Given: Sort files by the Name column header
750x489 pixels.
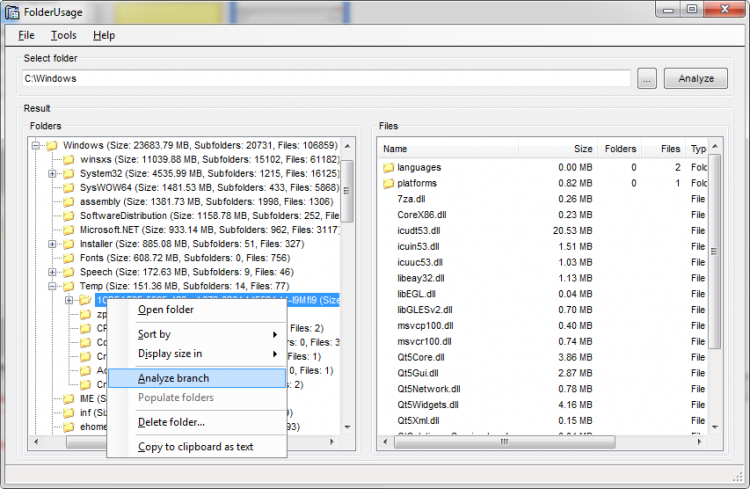Looking at the screenshot, I should click(x=449, y=149).
